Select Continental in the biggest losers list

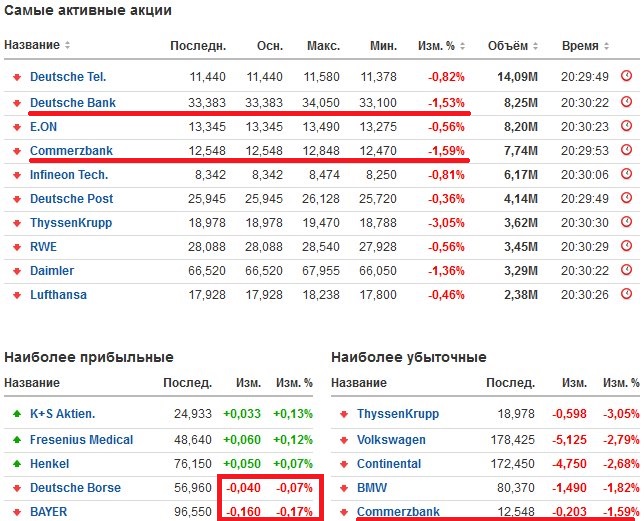(x=389, y=463)
